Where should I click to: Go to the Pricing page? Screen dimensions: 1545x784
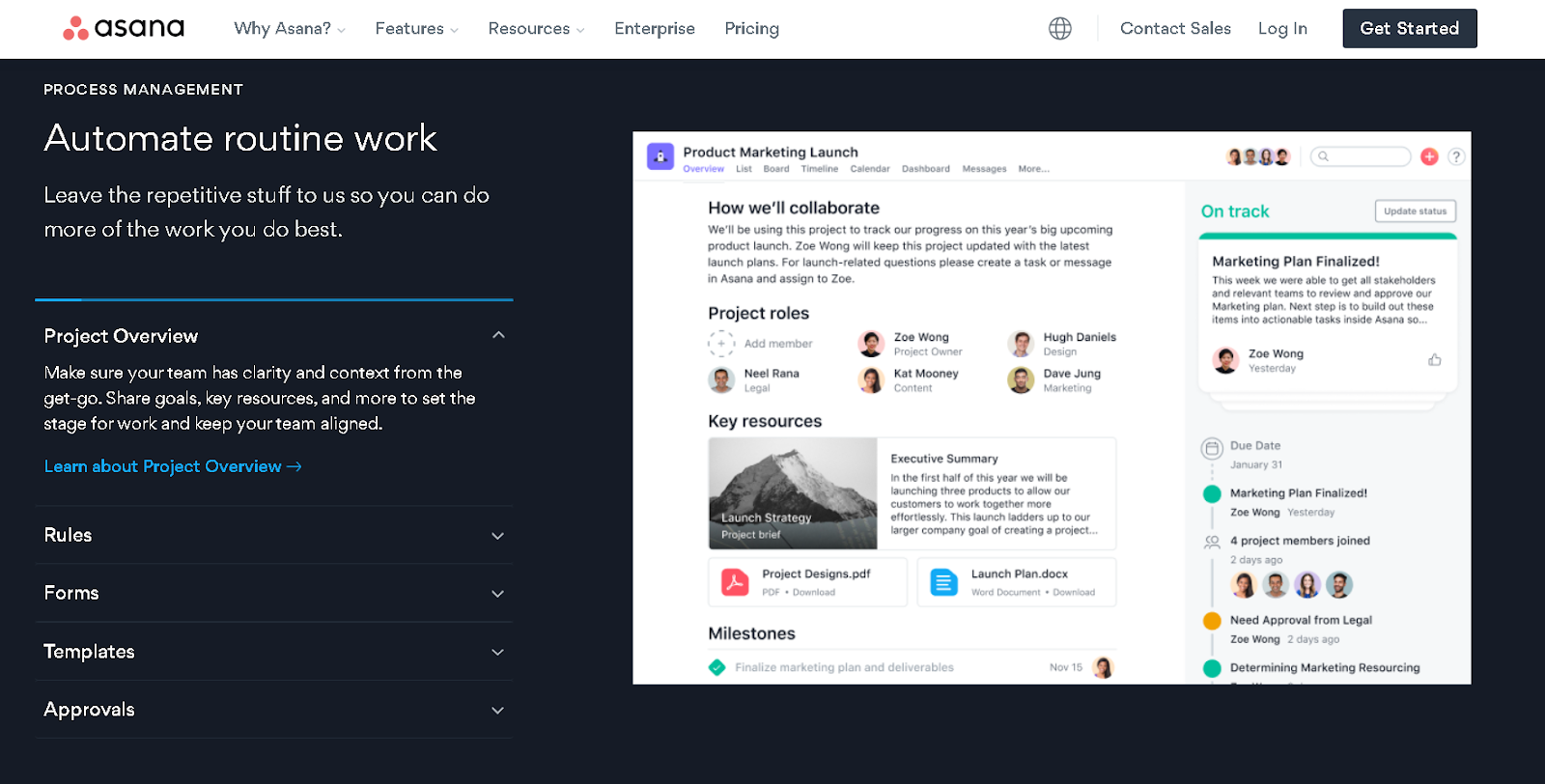[752, 29]
